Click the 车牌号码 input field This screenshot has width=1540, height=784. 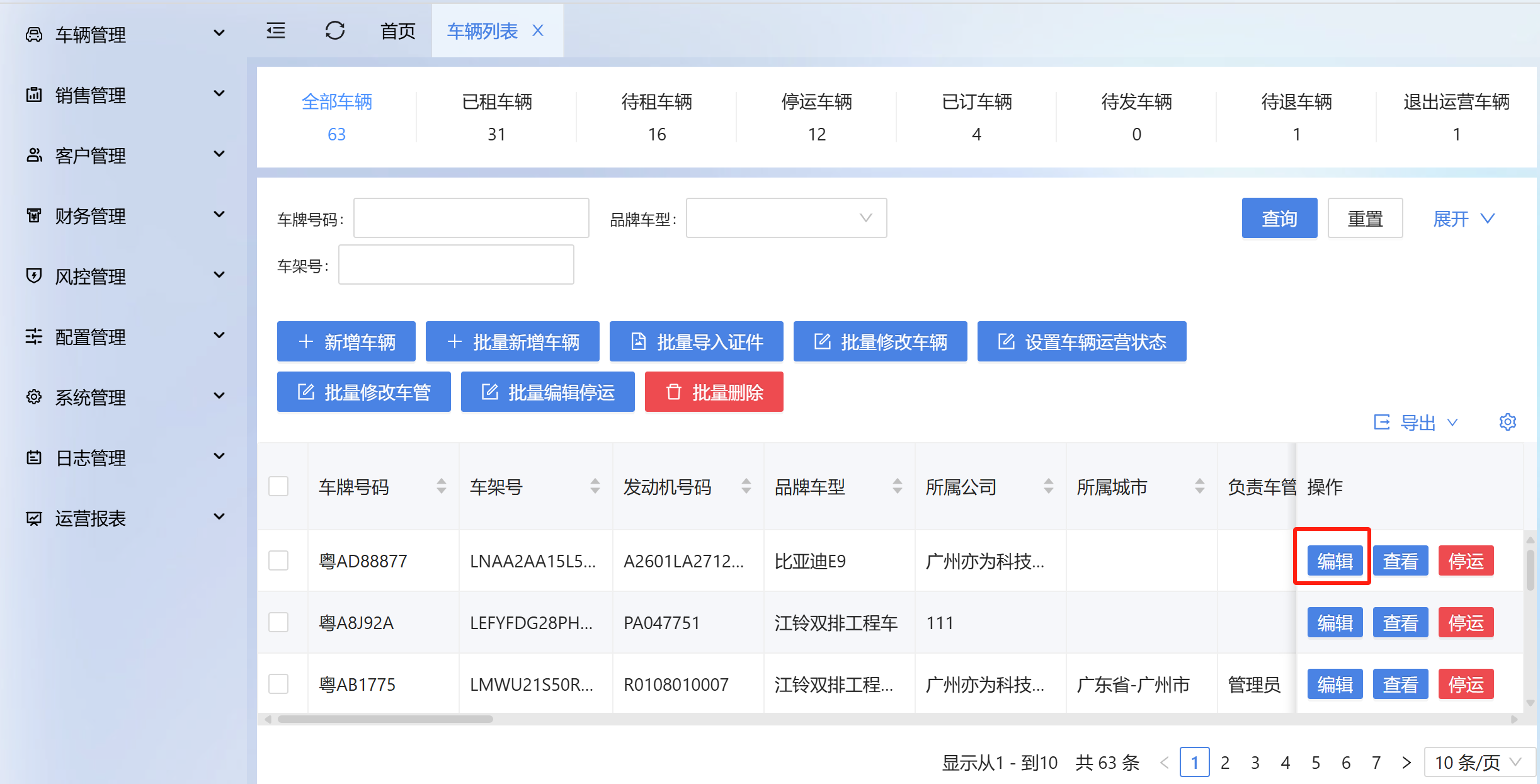471,218
